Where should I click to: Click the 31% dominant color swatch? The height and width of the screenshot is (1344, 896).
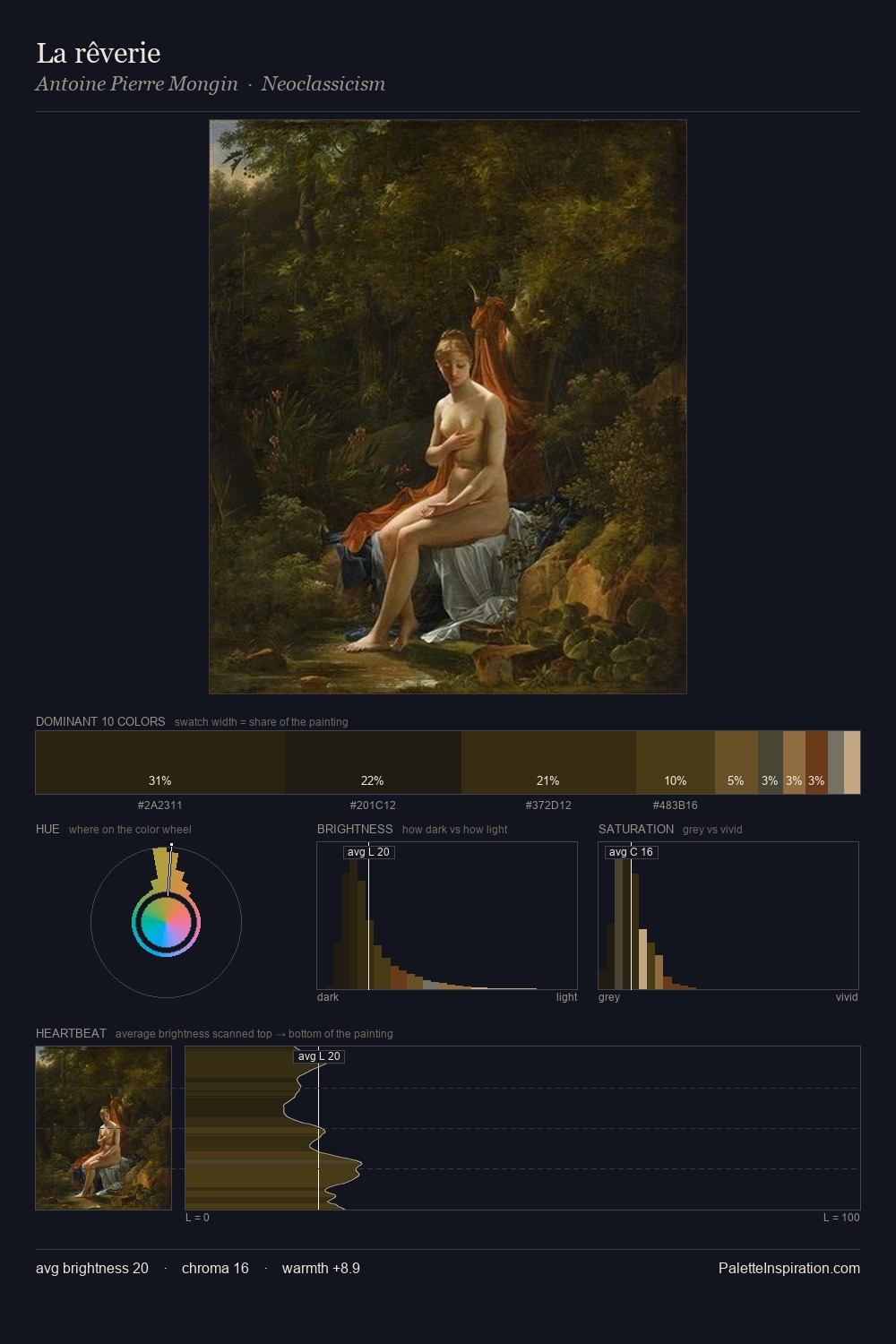[x=160, y=762]
